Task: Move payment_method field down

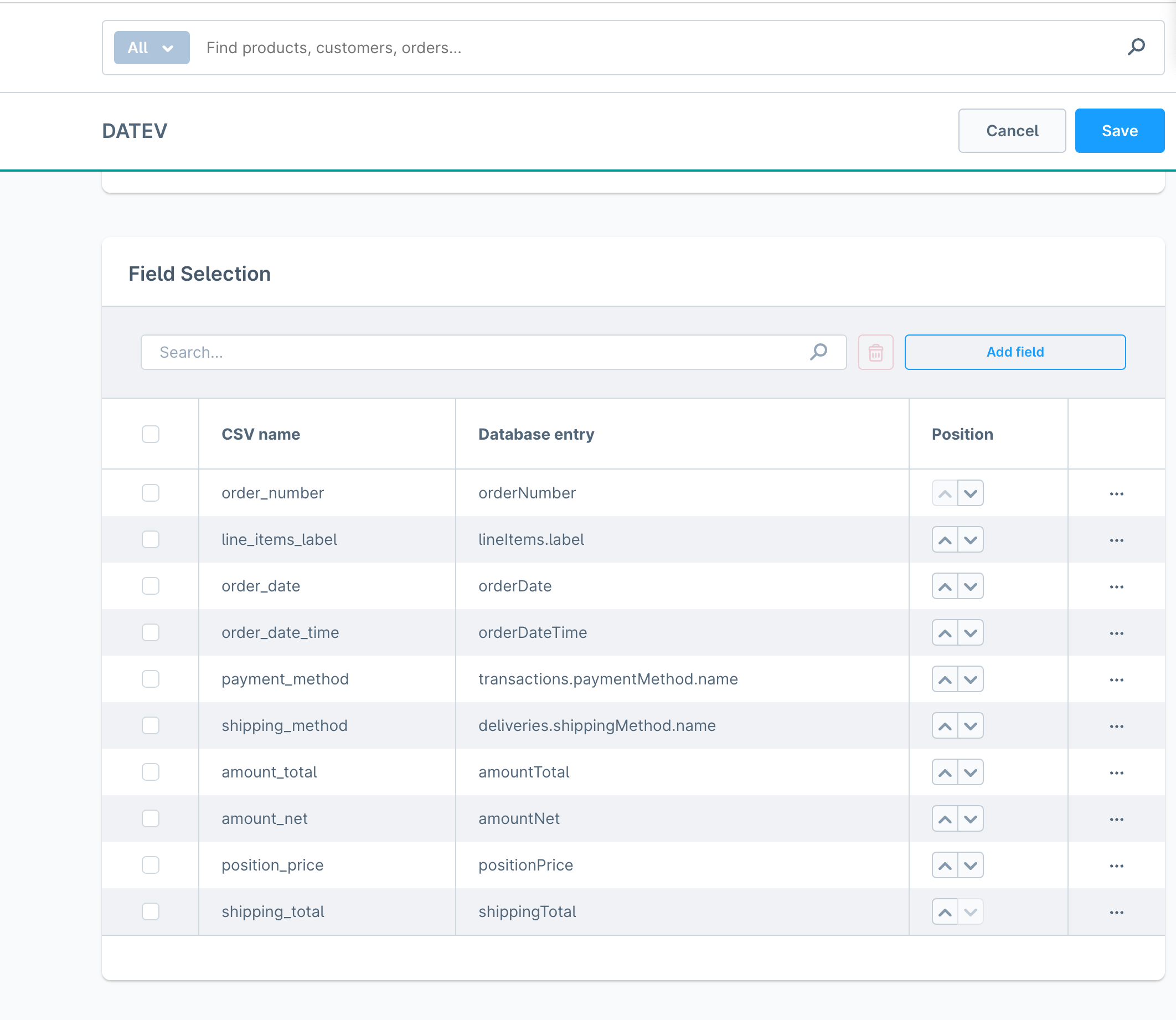Action: (971, 679)
